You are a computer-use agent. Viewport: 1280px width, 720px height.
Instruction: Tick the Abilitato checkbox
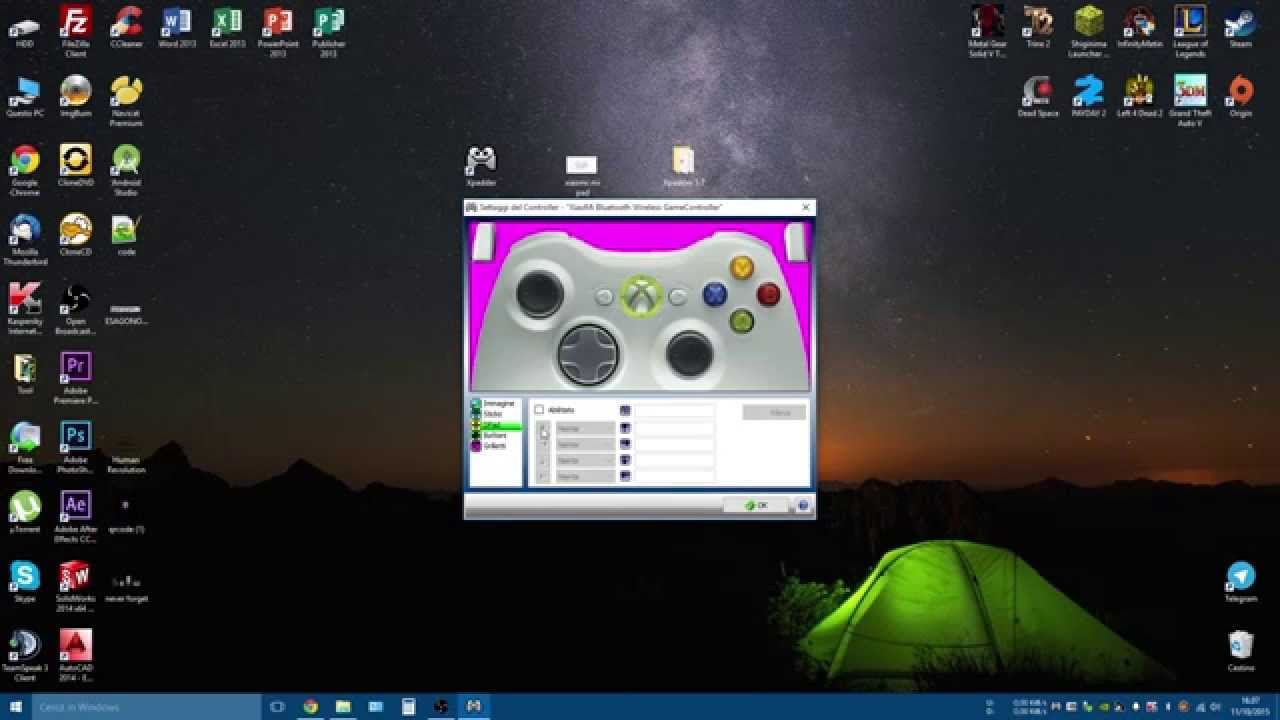539,410
